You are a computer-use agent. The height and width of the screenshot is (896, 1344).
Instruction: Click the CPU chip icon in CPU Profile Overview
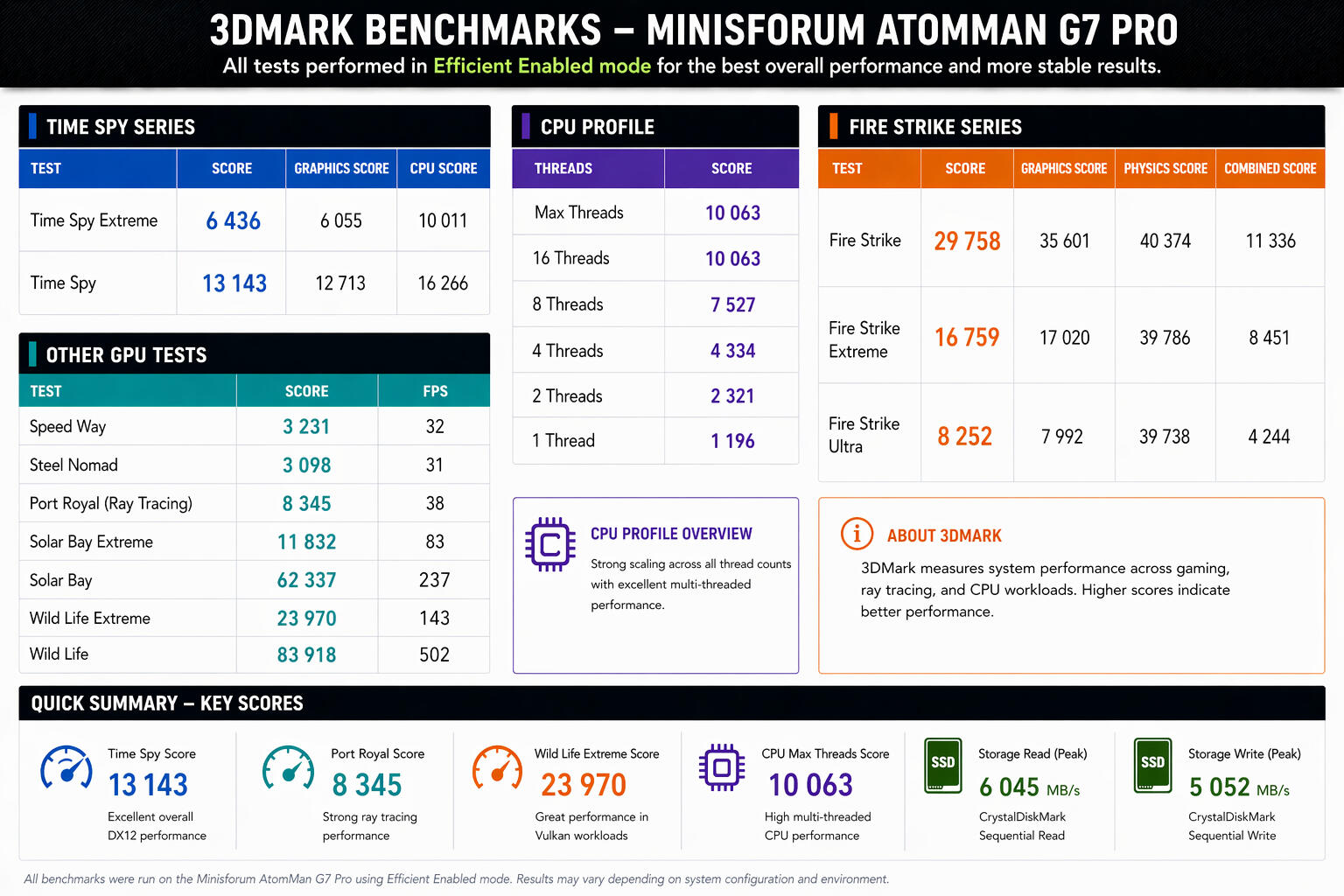click(x=550, y=544)
